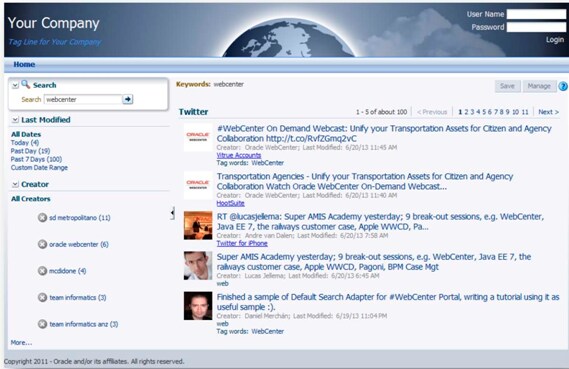This screenshot has height=369, width=569.
Task: Remove sd metropolitano creator filter icon
Action: 42,217
